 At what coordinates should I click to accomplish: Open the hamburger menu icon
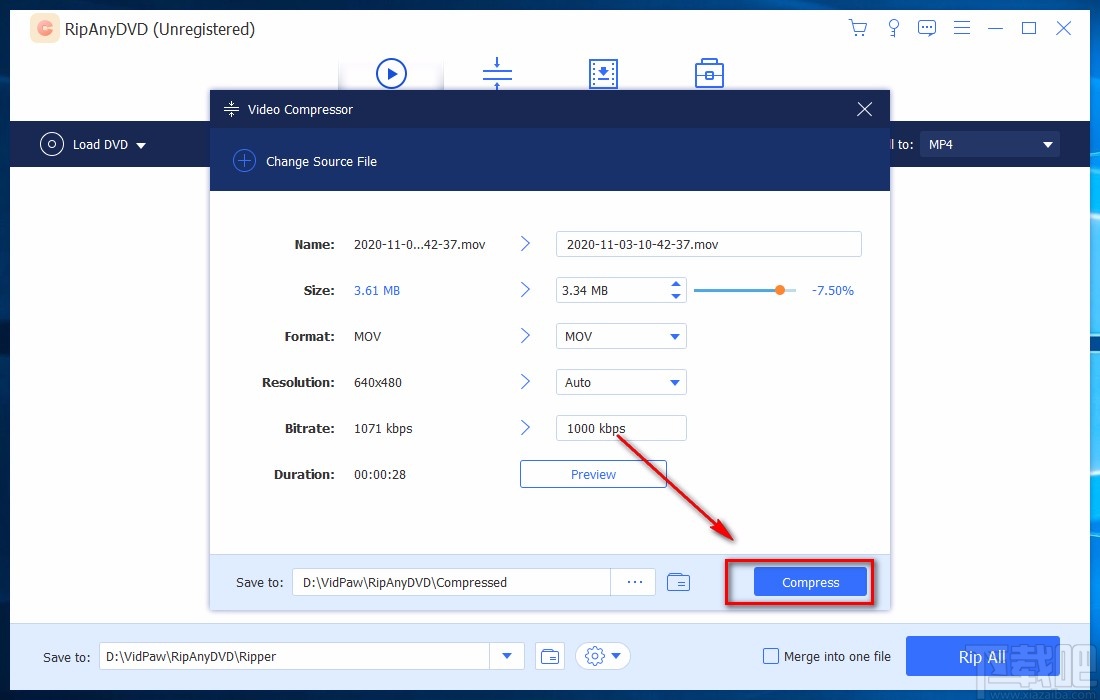[x=962, y=28]
